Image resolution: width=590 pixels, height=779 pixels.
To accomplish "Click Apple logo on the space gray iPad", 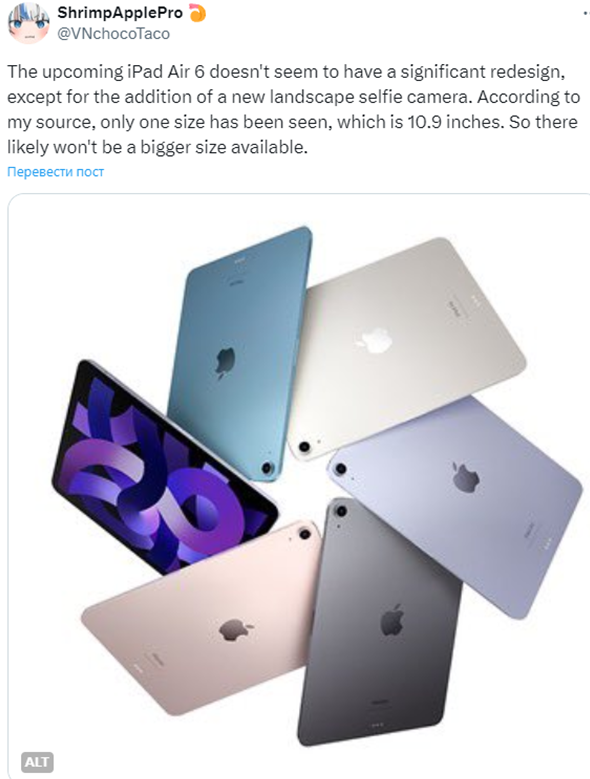I will [392, 620].
